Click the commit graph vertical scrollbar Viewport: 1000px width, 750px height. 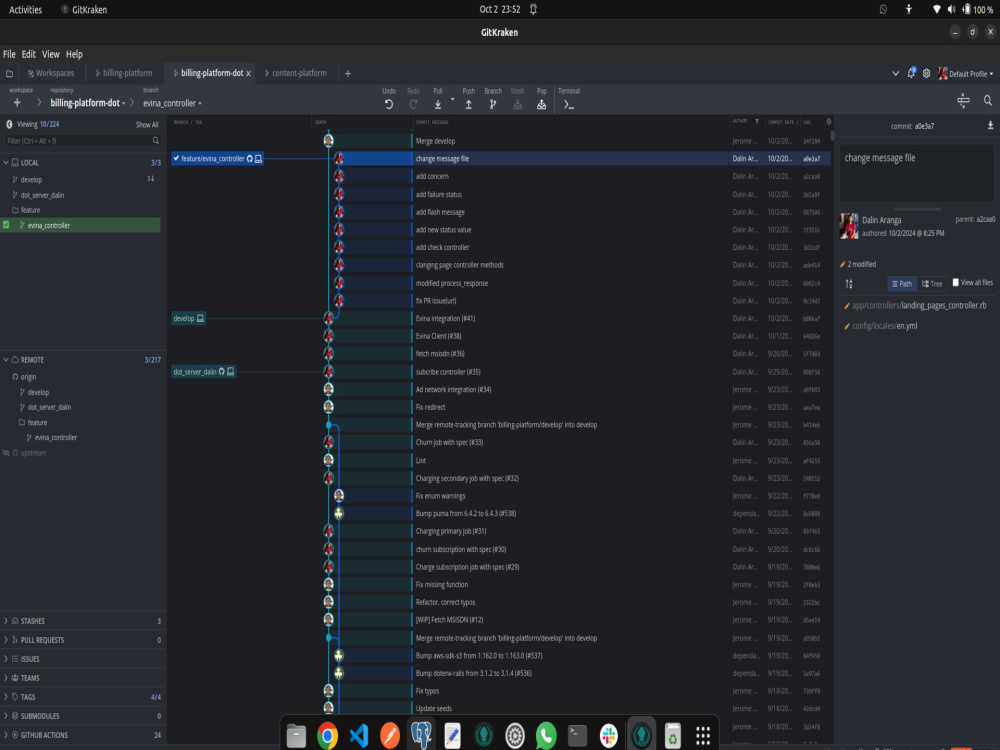point(832,135)
